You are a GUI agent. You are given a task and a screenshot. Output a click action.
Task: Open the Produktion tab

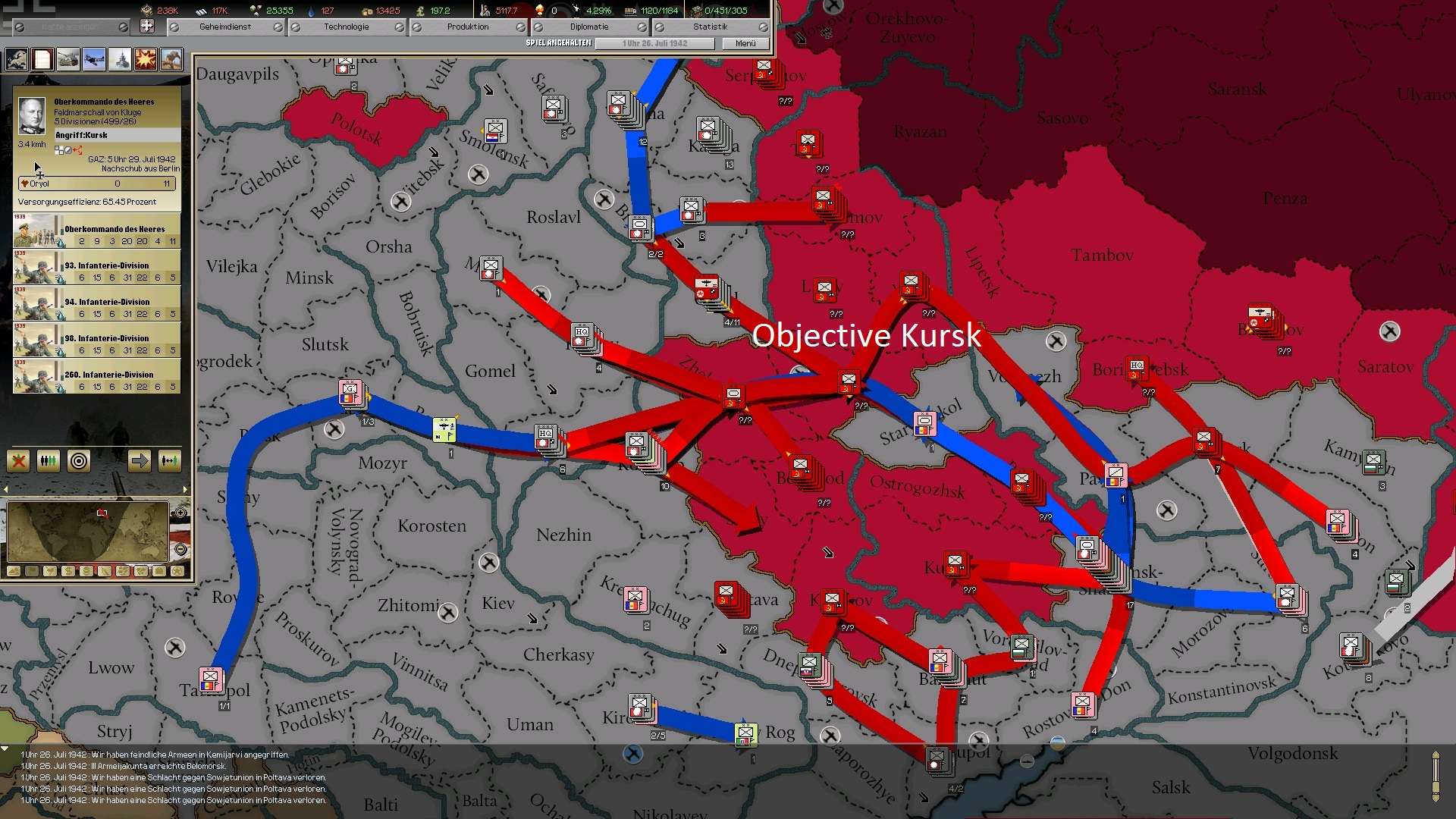click(468, 27)
